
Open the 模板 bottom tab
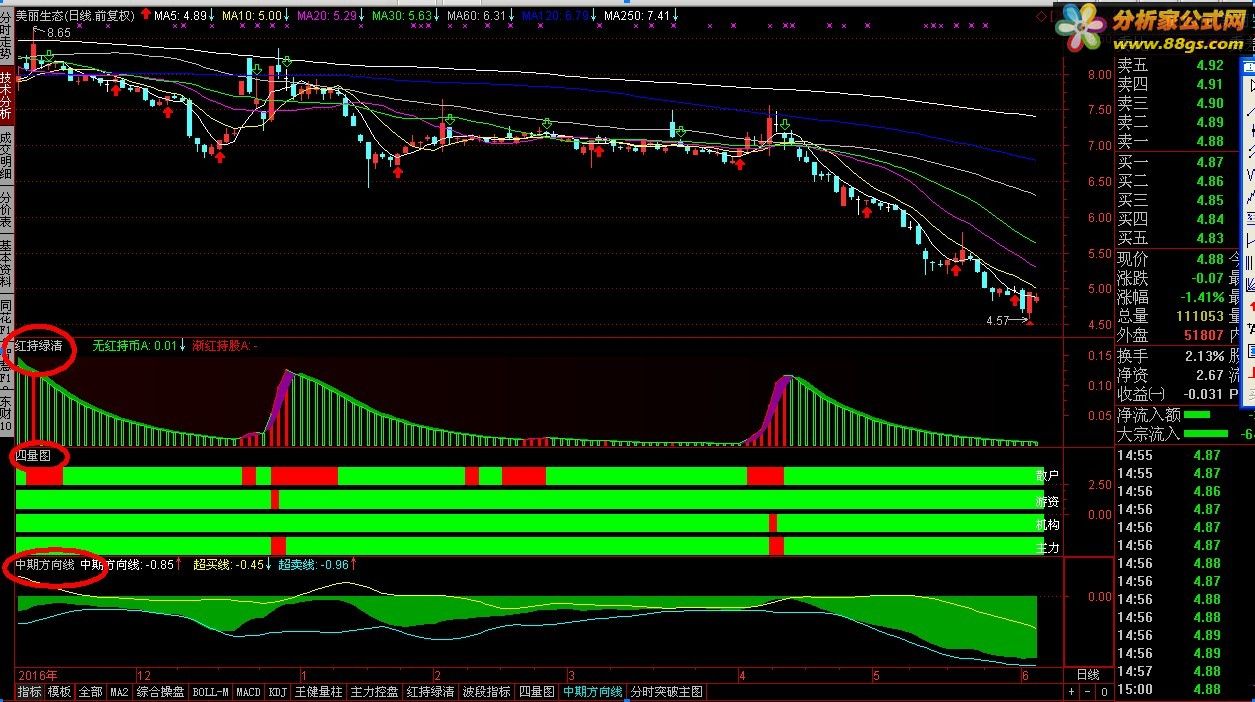click(60, 692)
